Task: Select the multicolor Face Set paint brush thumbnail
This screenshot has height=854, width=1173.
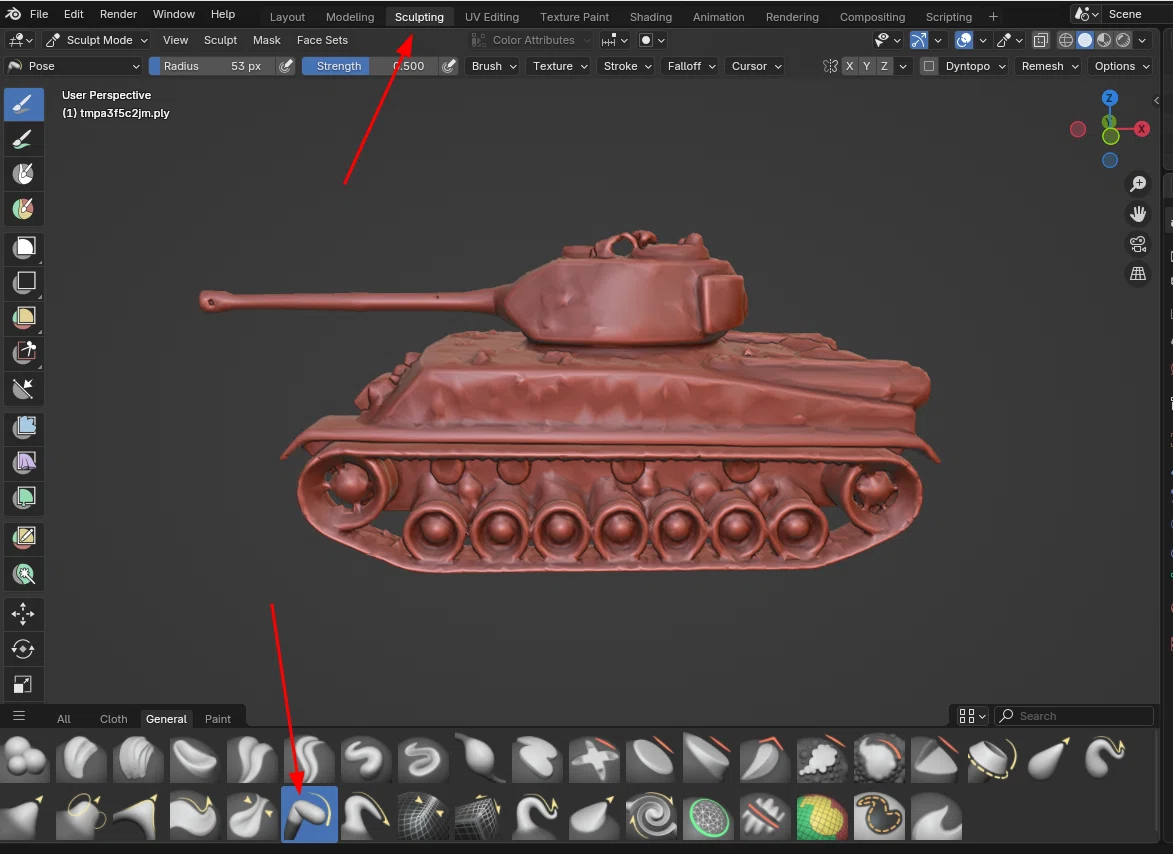Action: (x=821, y=816)
